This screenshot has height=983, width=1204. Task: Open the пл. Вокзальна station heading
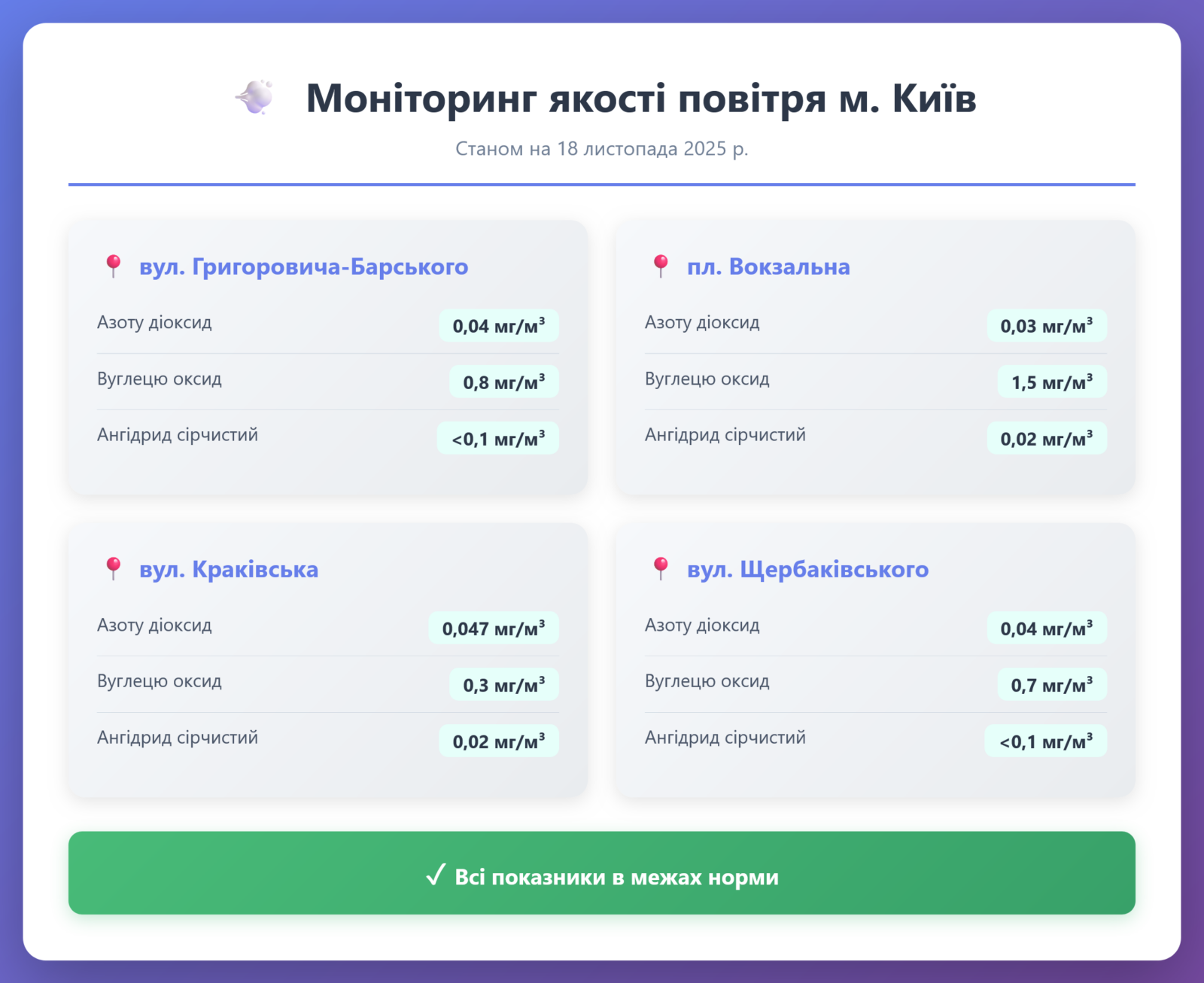(768, 266)
